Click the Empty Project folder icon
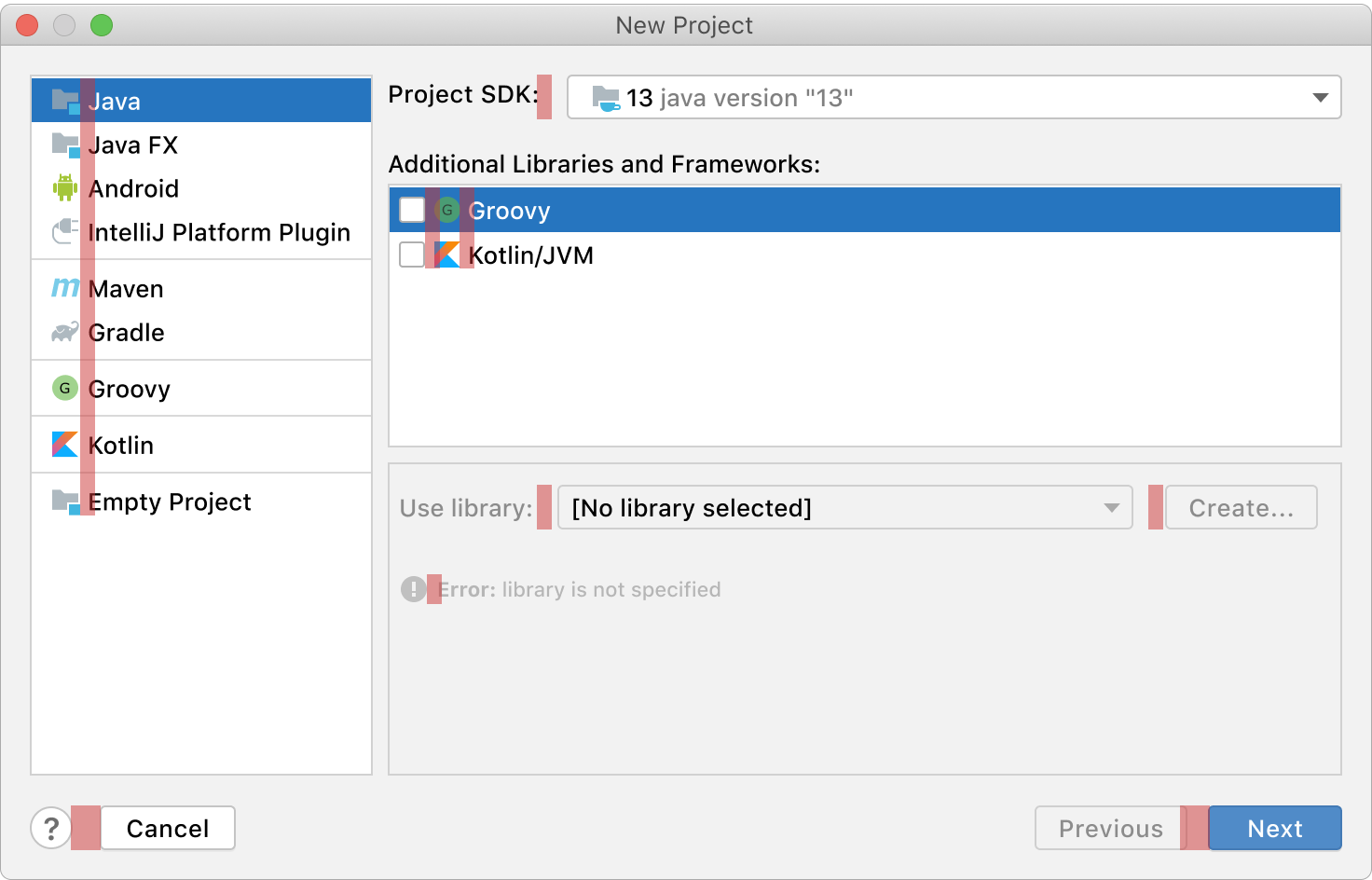Image resolution: width=1372 pixels, height=880 pixels. tap(65, 502)
